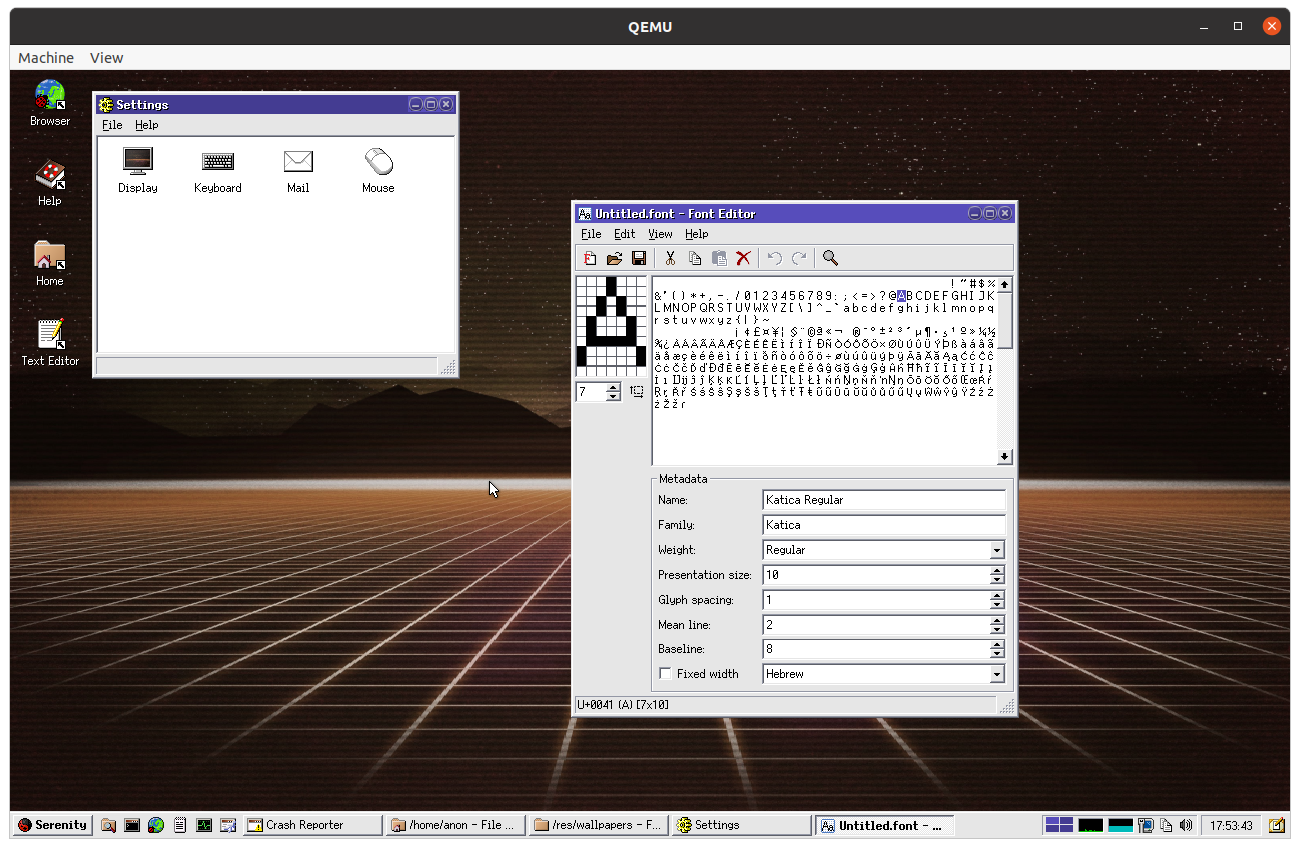The height and width of the screenshot is (848, 1300).
Task: Open the Edit menu in Font Editor
Action: point(624,233)
